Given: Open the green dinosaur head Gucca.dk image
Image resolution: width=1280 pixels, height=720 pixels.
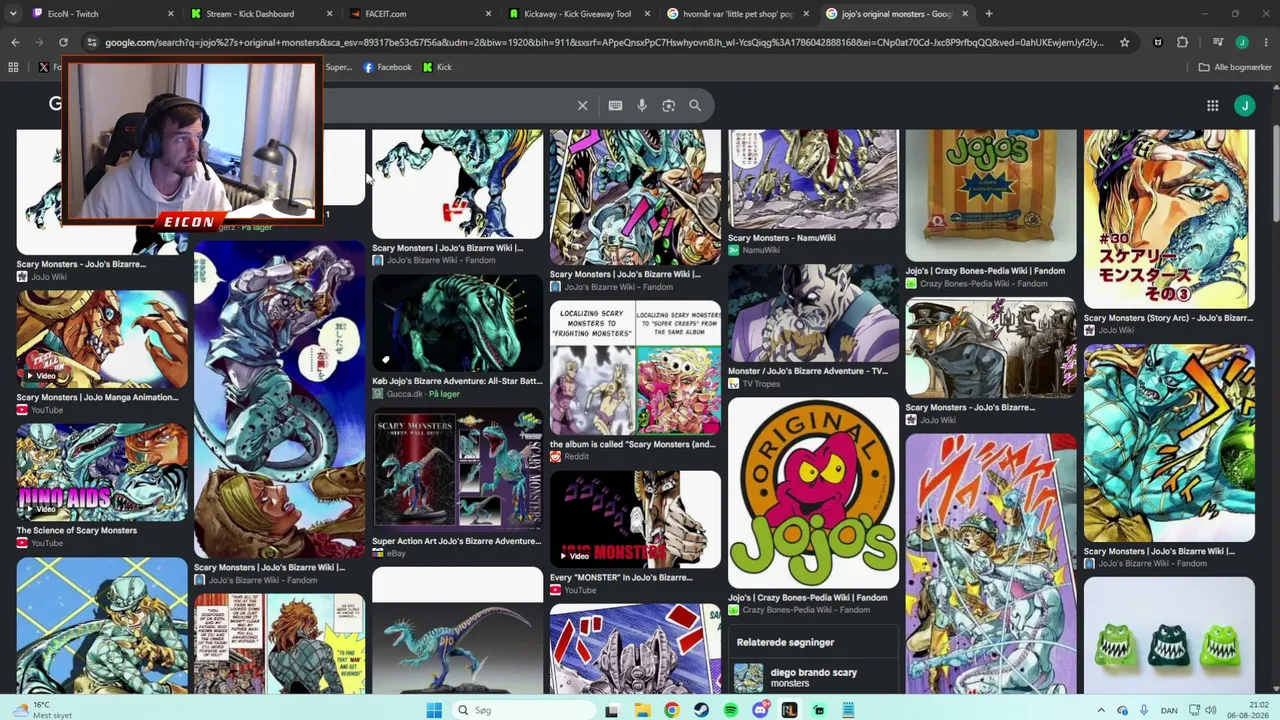Looking at the screenshot, I should [x=457, y=323].
